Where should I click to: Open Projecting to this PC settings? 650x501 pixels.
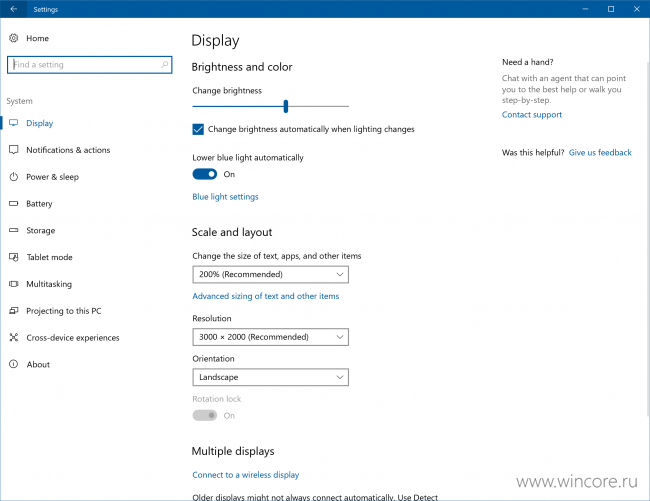63,311
